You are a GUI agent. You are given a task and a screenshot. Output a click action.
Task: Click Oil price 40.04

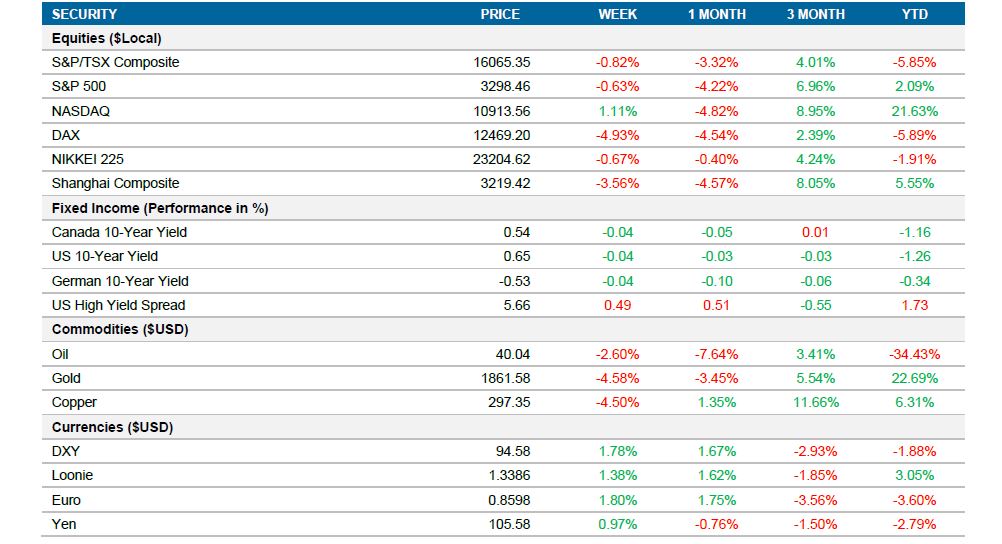(x=513, y=354)
